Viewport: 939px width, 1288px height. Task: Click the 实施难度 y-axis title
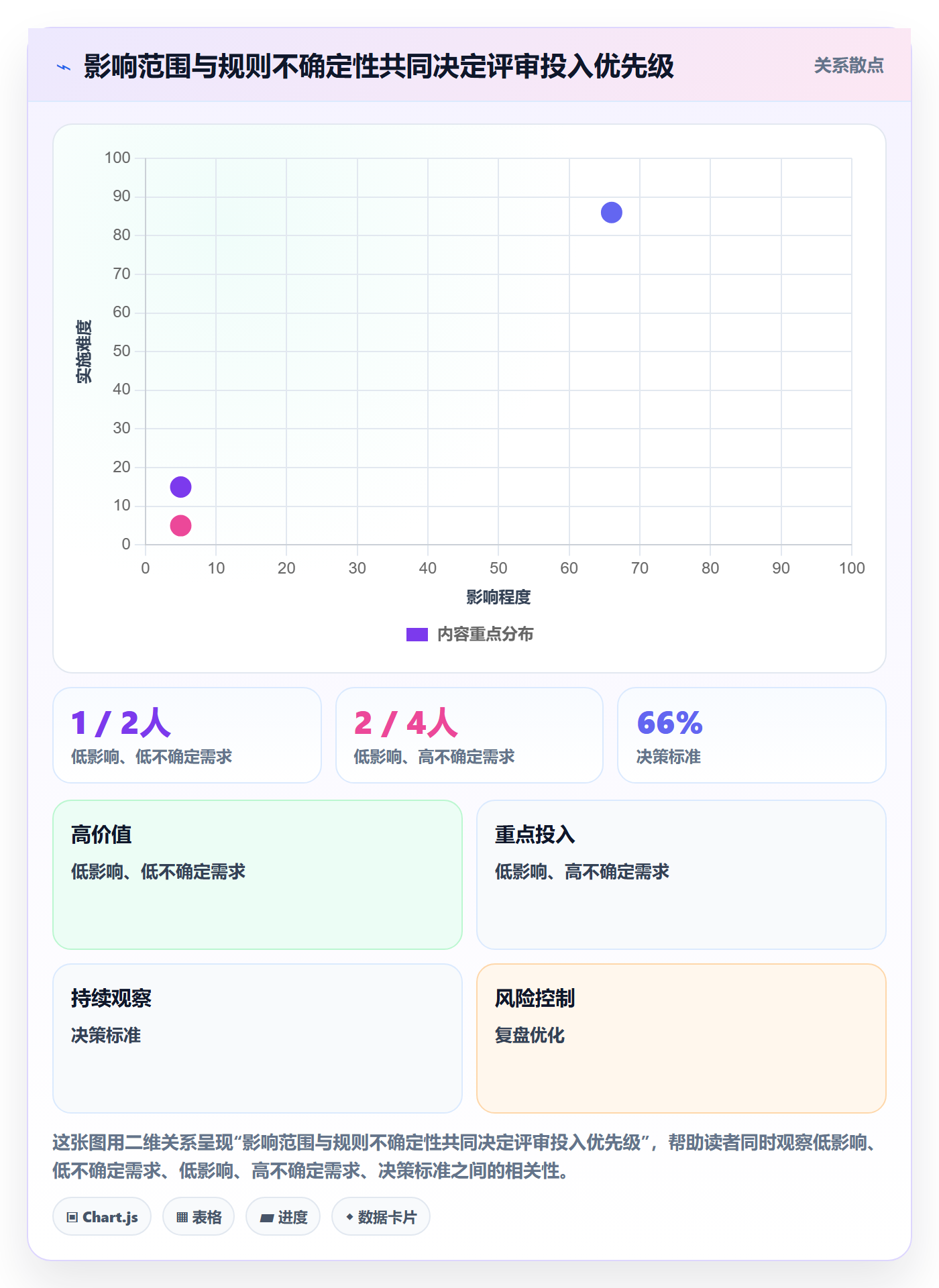[x=84, y=352]
